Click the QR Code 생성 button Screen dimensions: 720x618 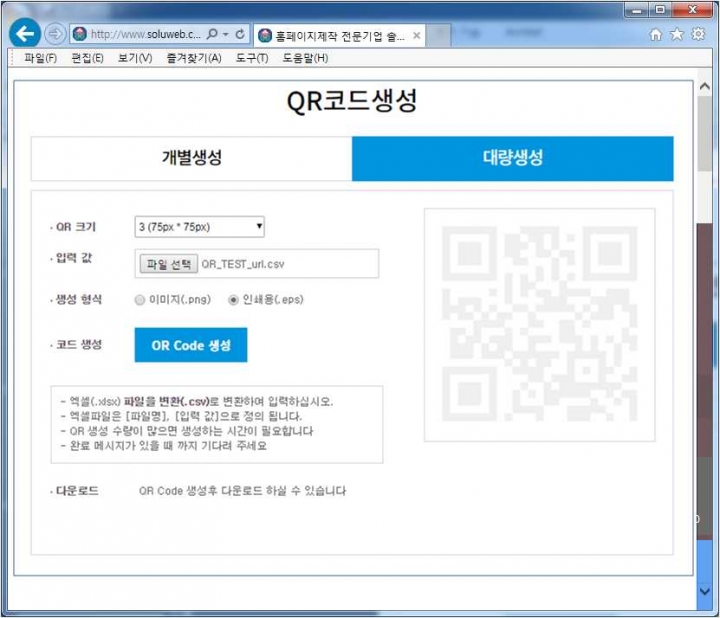click(191, 345)
